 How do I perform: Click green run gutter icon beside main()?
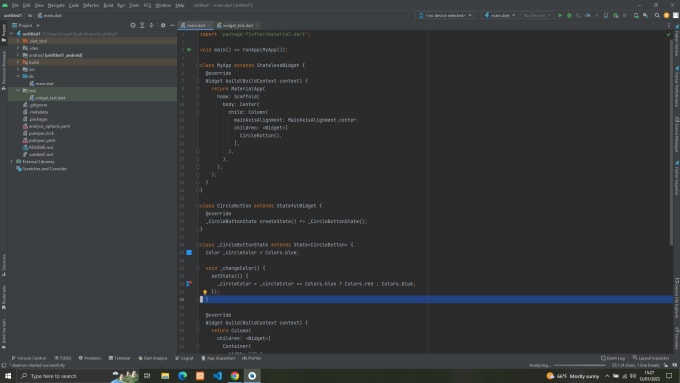pos(189,49)
